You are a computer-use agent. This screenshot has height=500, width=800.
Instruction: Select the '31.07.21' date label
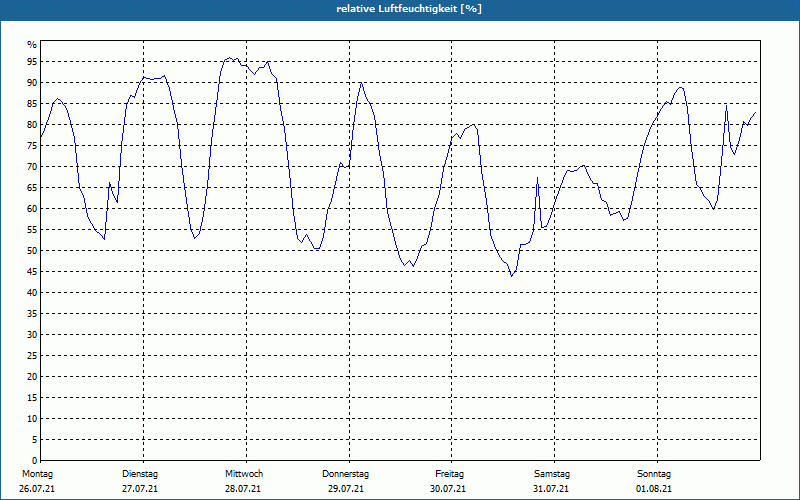pos(551,489)
